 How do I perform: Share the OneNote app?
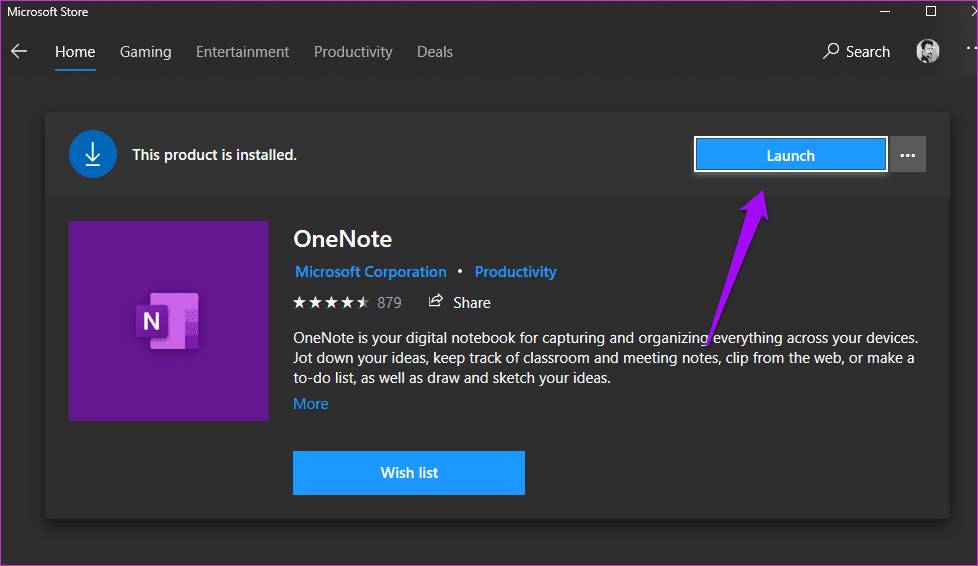click(460, 303)
